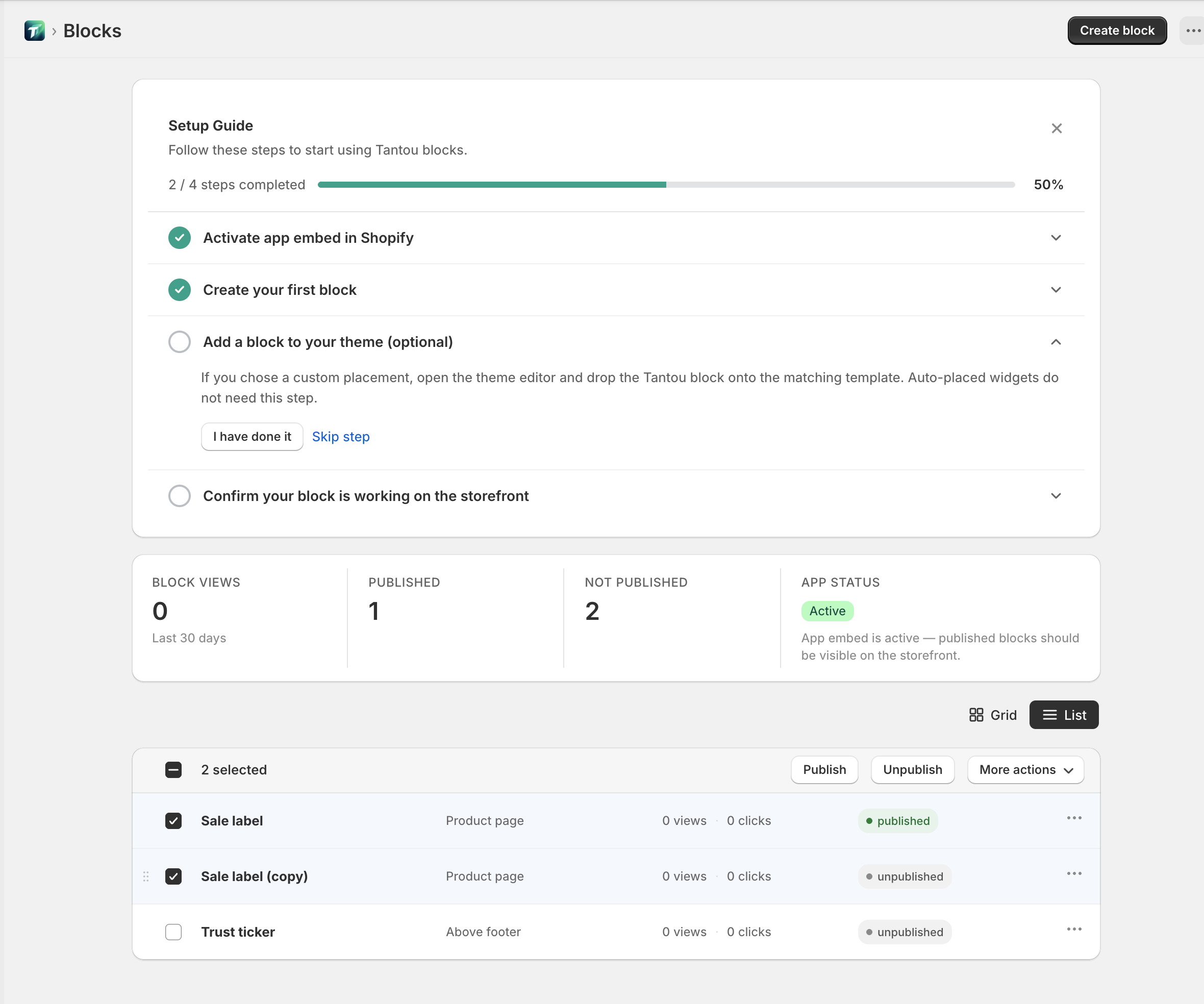Switch to Grid view
The image size is (1204, 1004).
992,715
